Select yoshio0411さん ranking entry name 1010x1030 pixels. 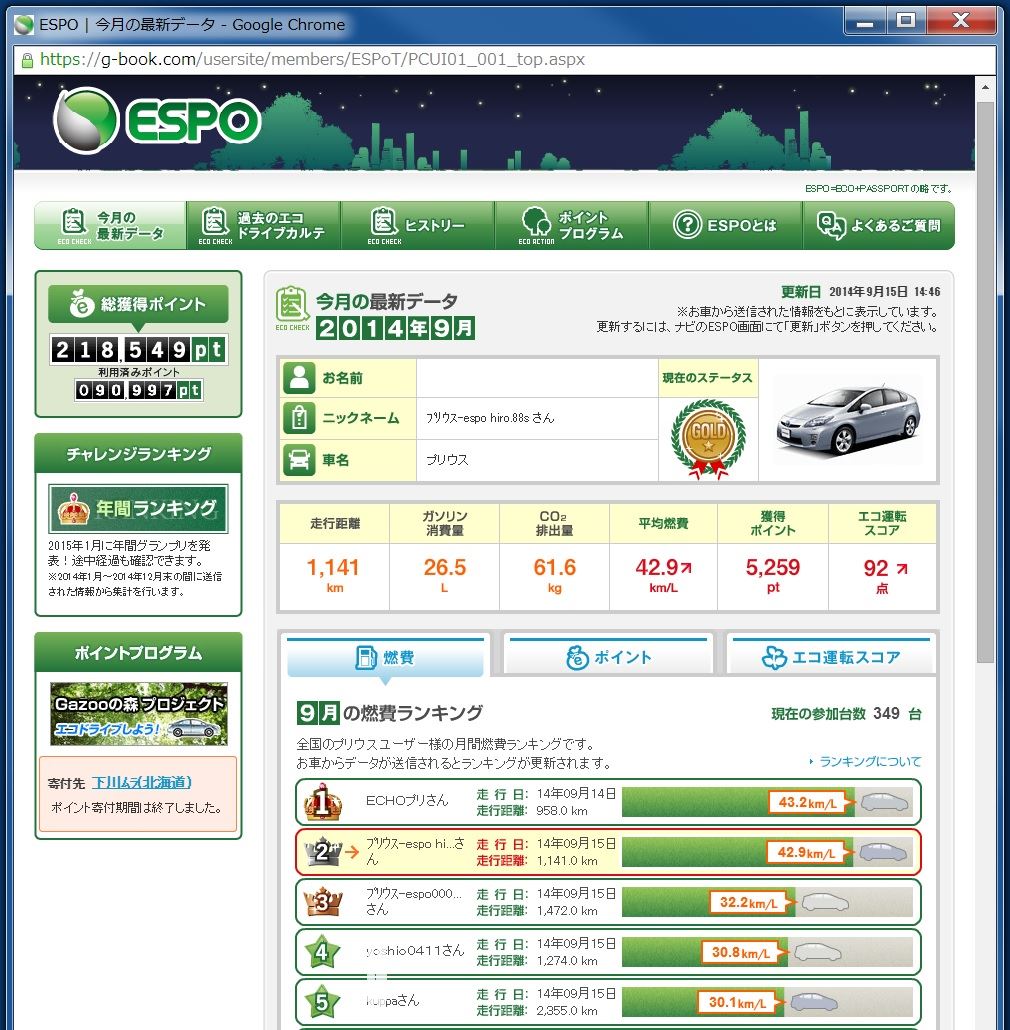(415, 951)
